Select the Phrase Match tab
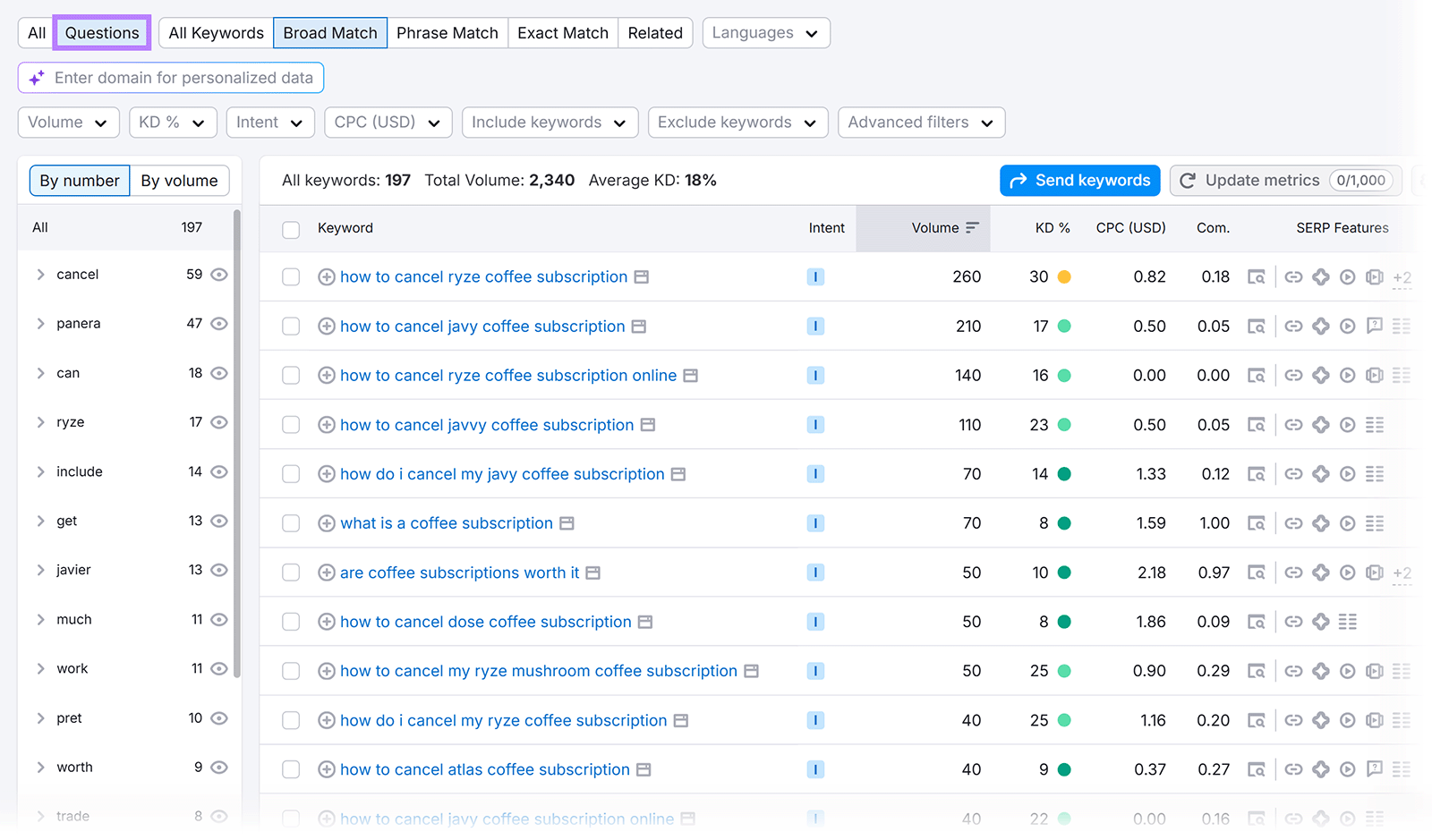 [447, 33]
